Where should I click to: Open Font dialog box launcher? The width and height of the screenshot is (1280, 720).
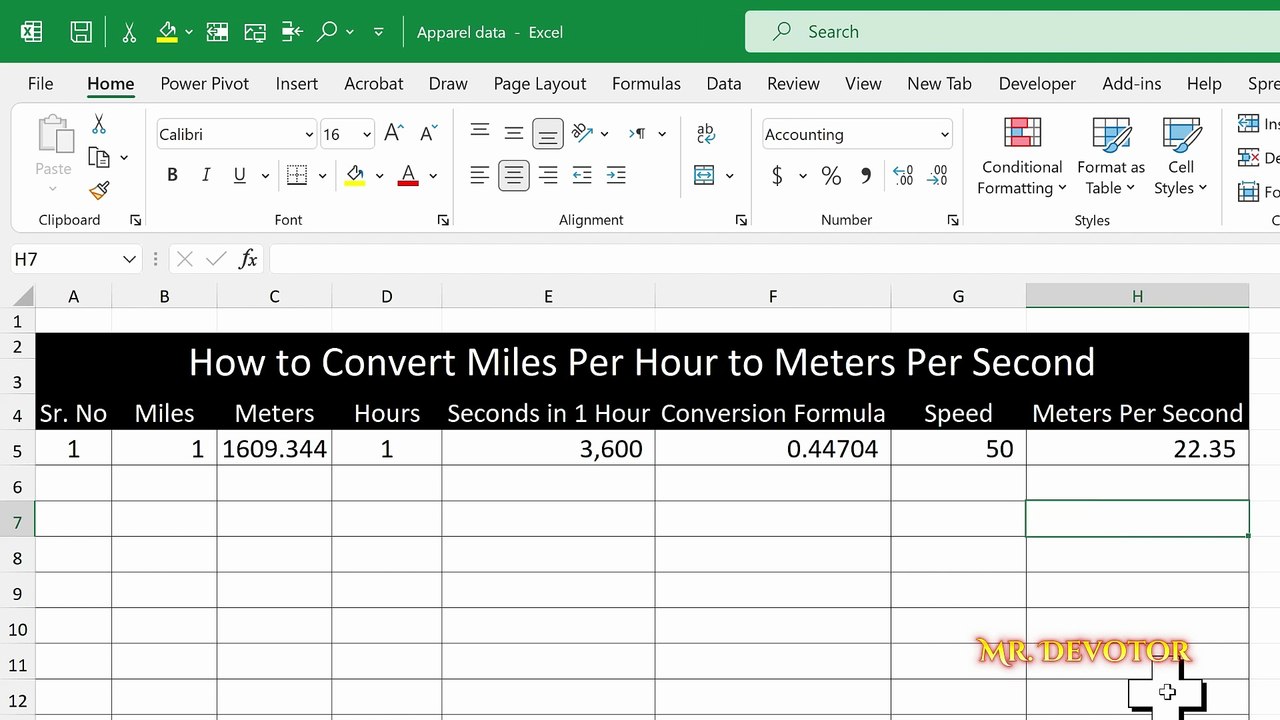coord(443,220)
